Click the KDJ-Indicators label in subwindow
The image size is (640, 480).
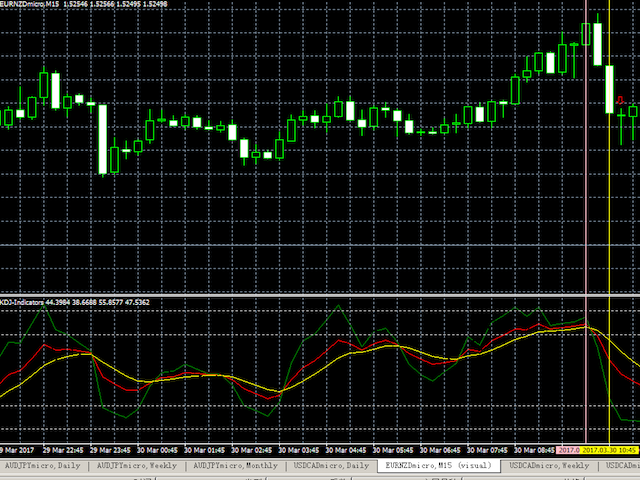[x=22, y=301]
